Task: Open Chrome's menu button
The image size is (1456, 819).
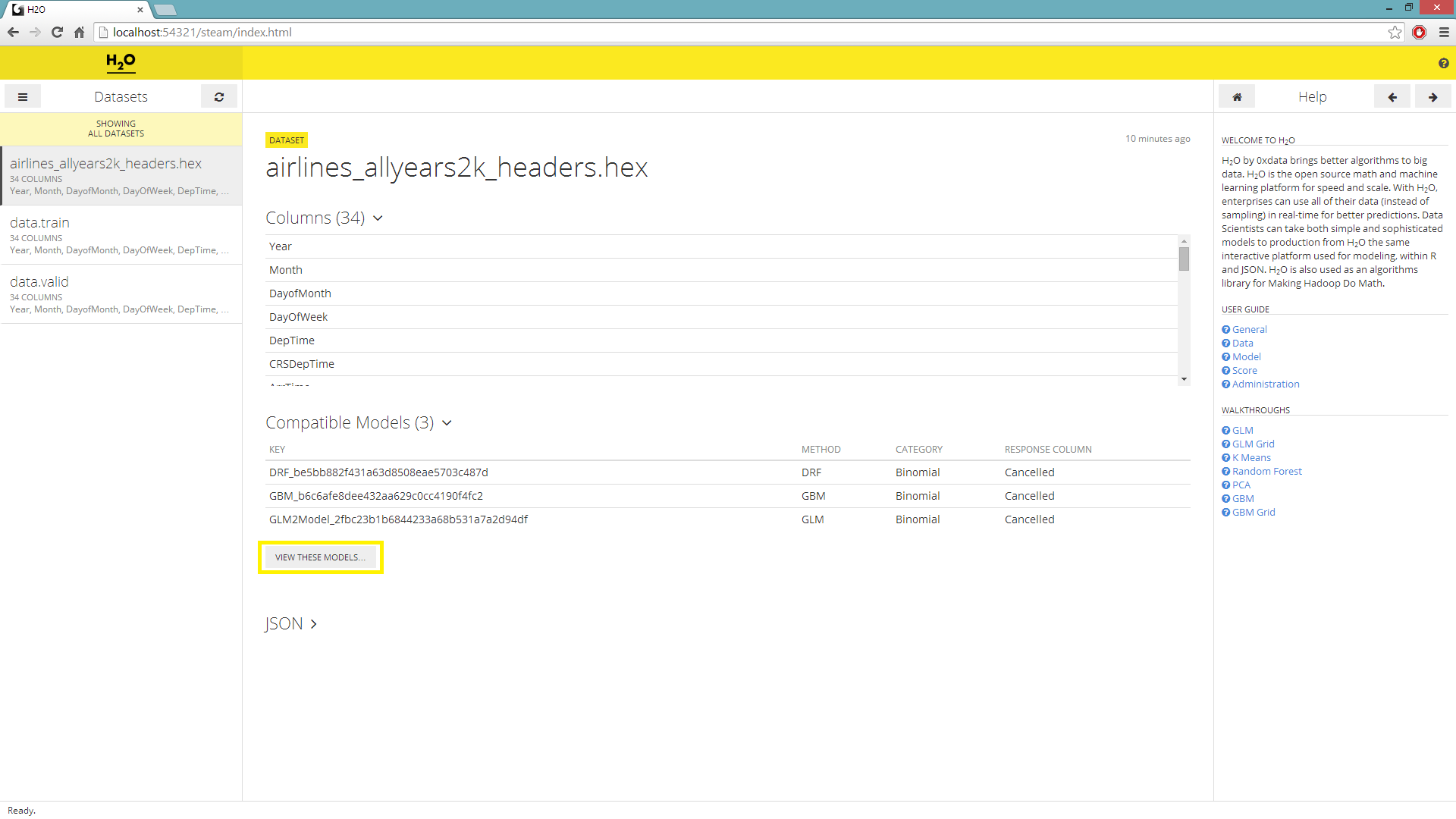Action: click(x=1444, y=32)
